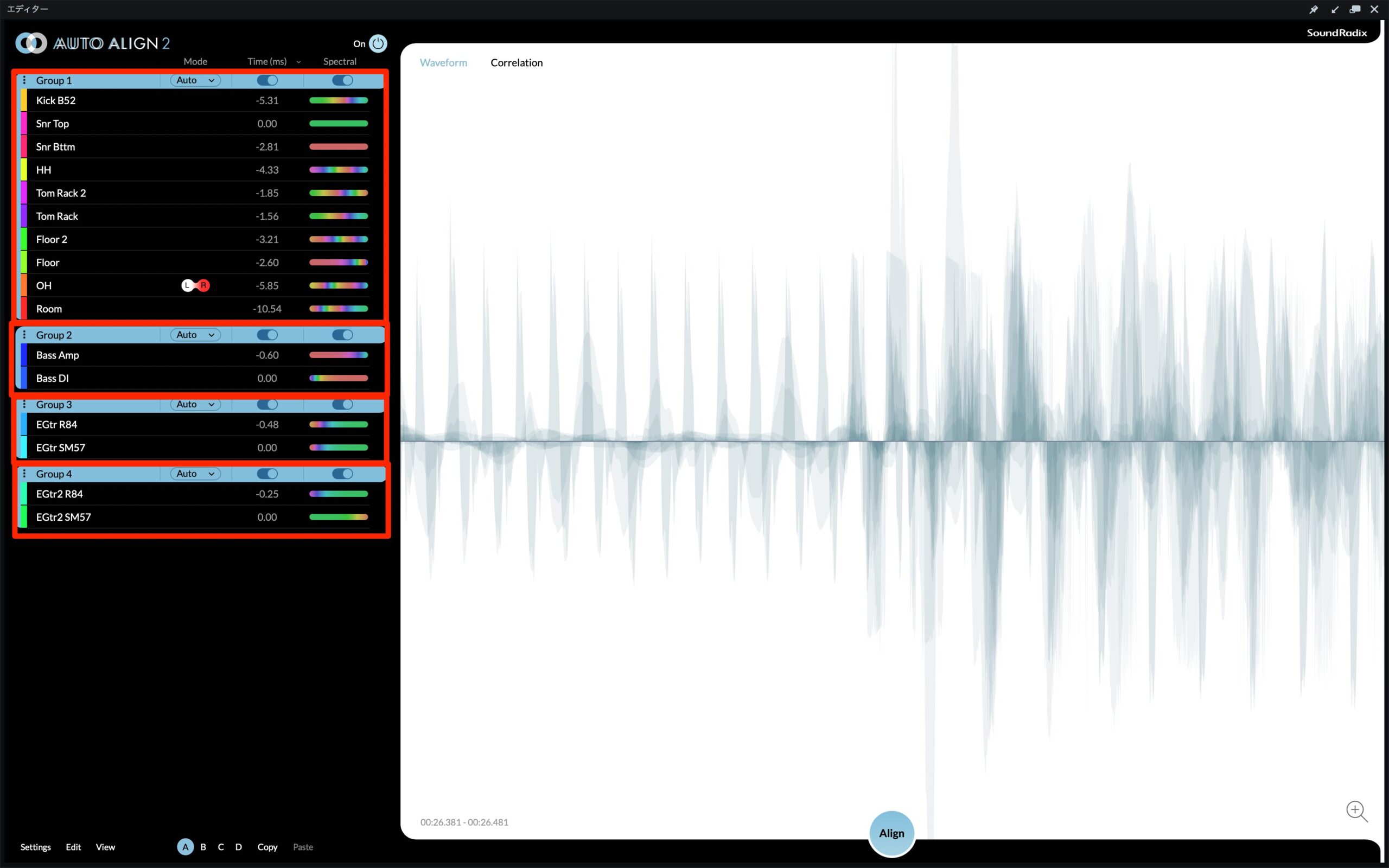
Task: Toggle Group 3 Time alignment switch
Action: click(x=267, y=404)
